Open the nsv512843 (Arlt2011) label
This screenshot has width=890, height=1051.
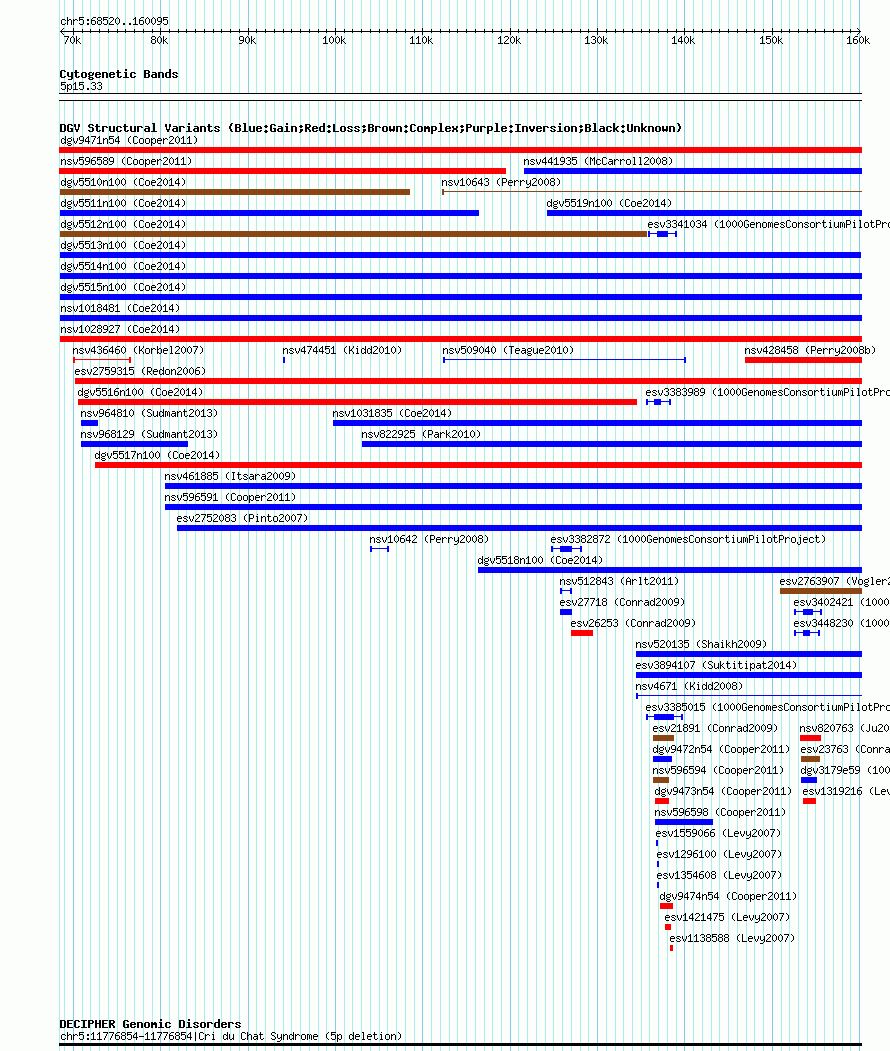[x=619, y=580]
